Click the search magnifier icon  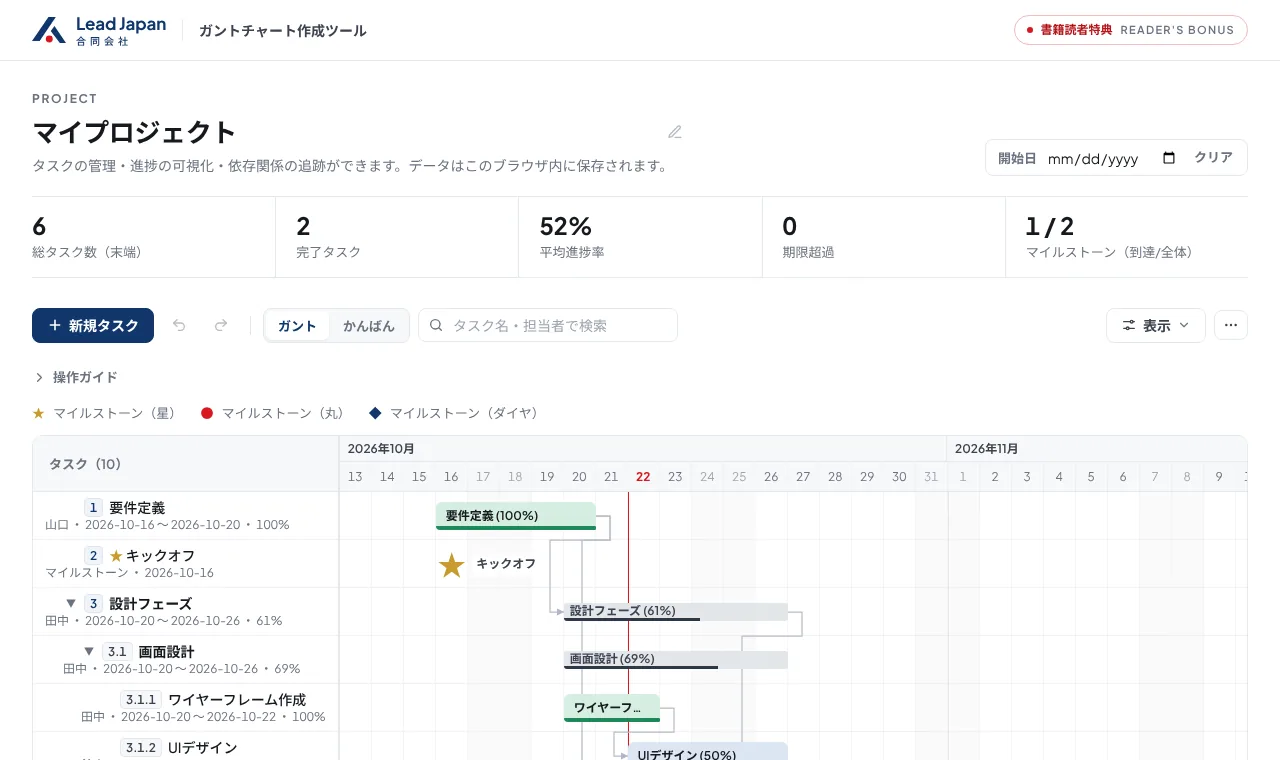(437, 325)
